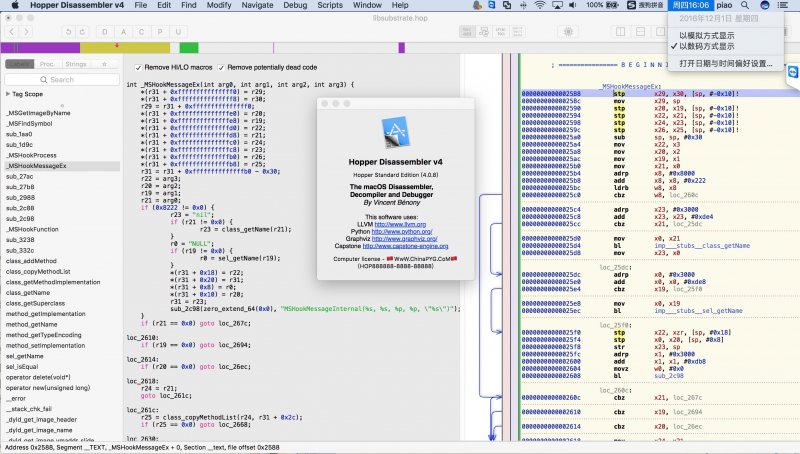800x454 pixels.
Task: Go forward with the right arrow toolbar button
Action: (x=26, y=32)
